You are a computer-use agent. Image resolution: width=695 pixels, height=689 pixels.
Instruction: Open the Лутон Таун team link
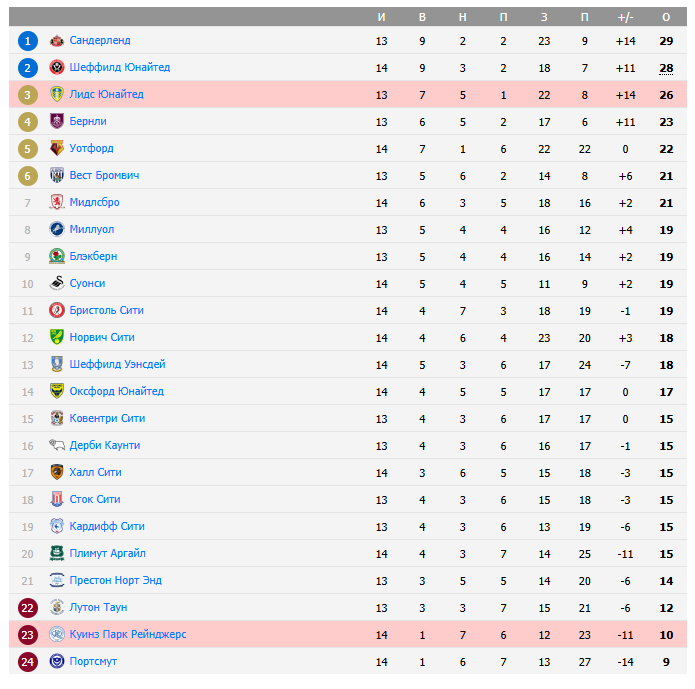pos(98,608)
